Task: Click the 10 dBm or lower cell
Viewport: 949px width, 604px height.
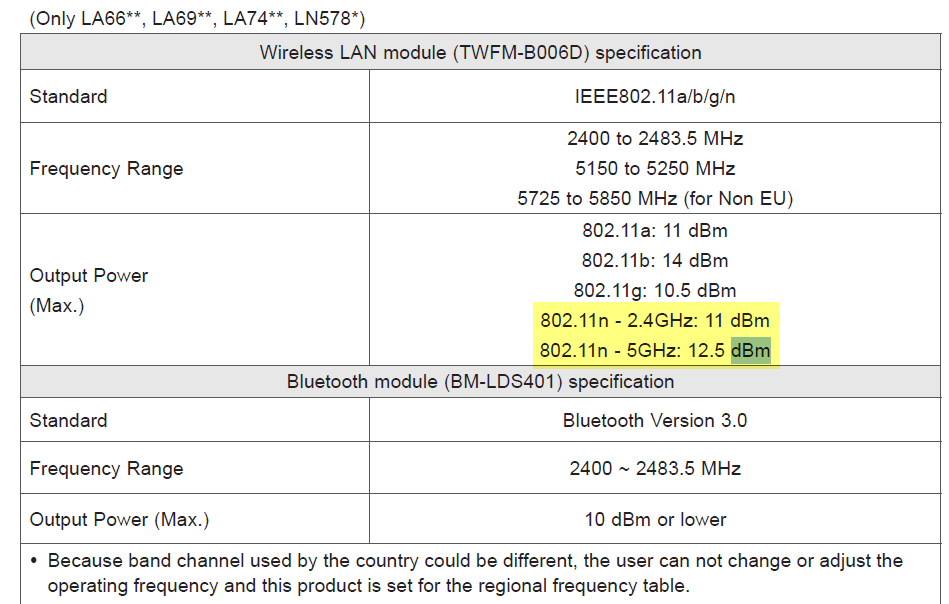Action: click(x=655, y=519)
